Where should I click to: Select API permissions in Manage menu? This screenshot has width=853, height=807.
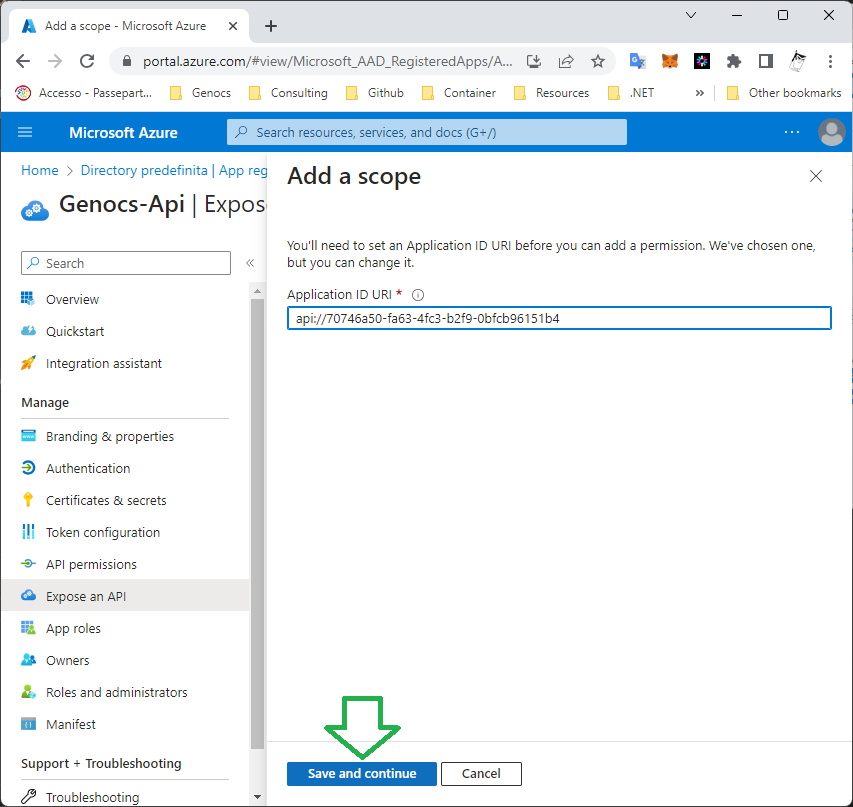pos(91,564)
